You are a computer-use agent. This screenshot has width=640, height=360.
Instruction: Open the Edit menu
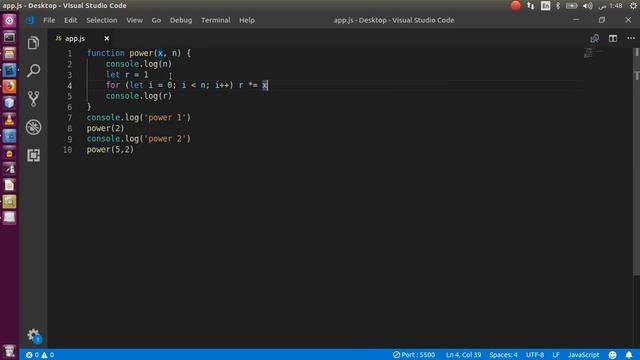pyautogui.click(x=70, y=20)
